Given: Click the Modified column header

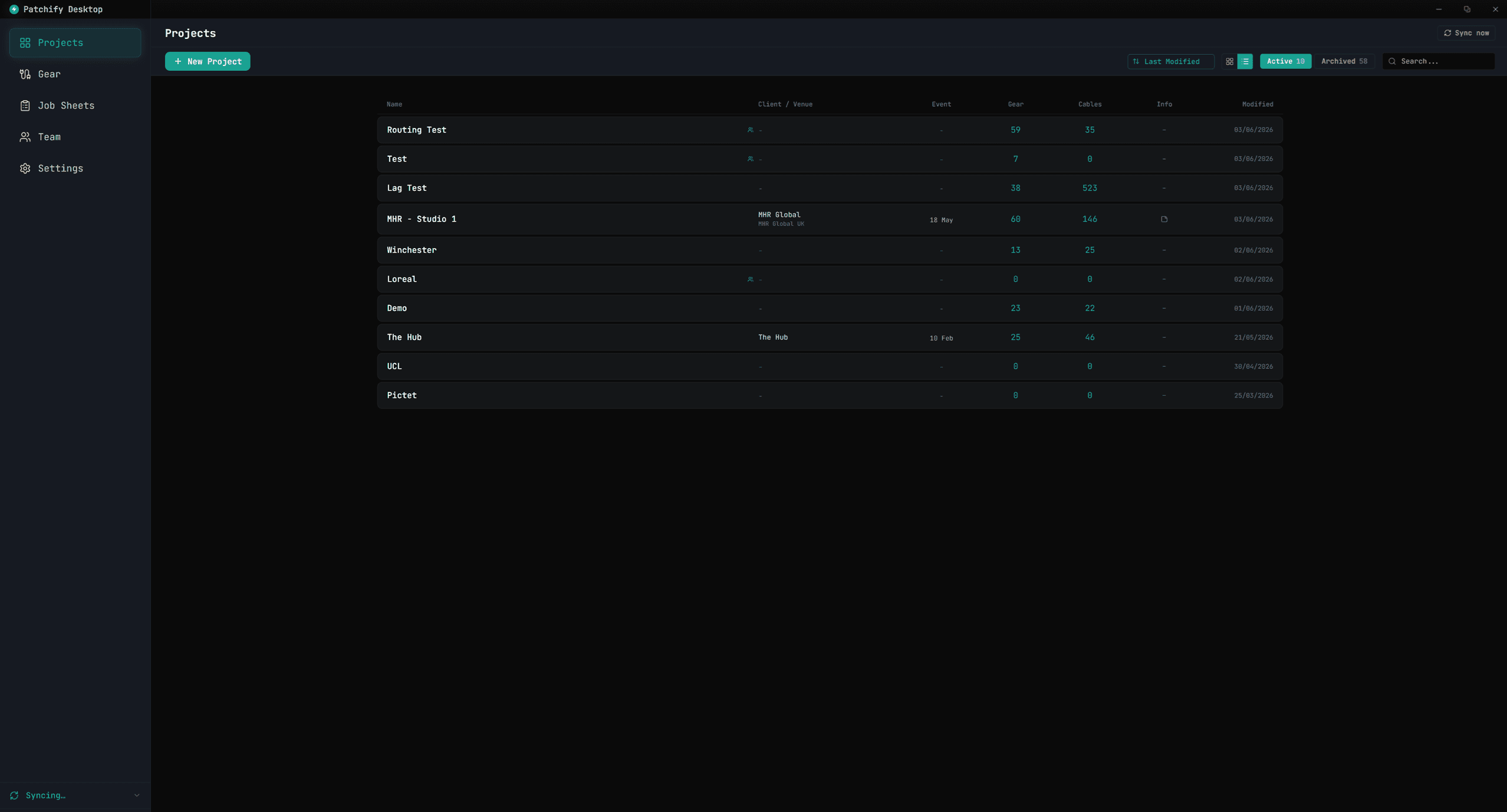Looking at the screenshot, I should point(1257,104).
